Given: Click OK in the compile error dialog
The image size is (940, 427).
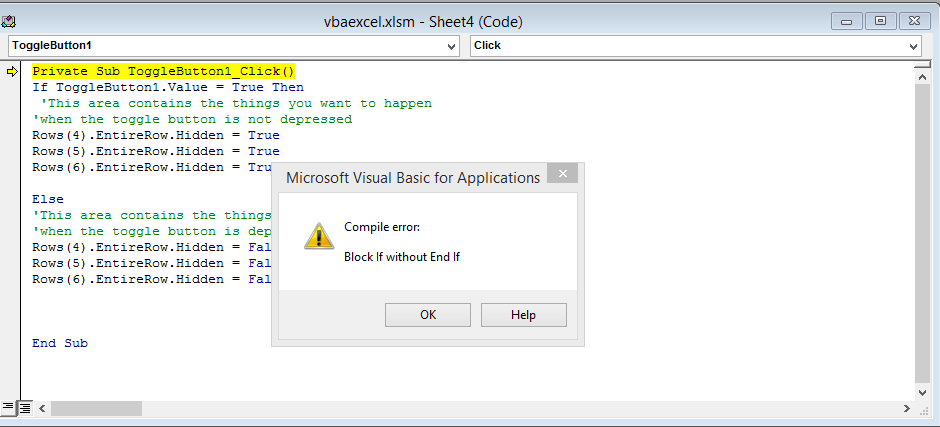Looking at the screenshot, I should tap(427, 315).
